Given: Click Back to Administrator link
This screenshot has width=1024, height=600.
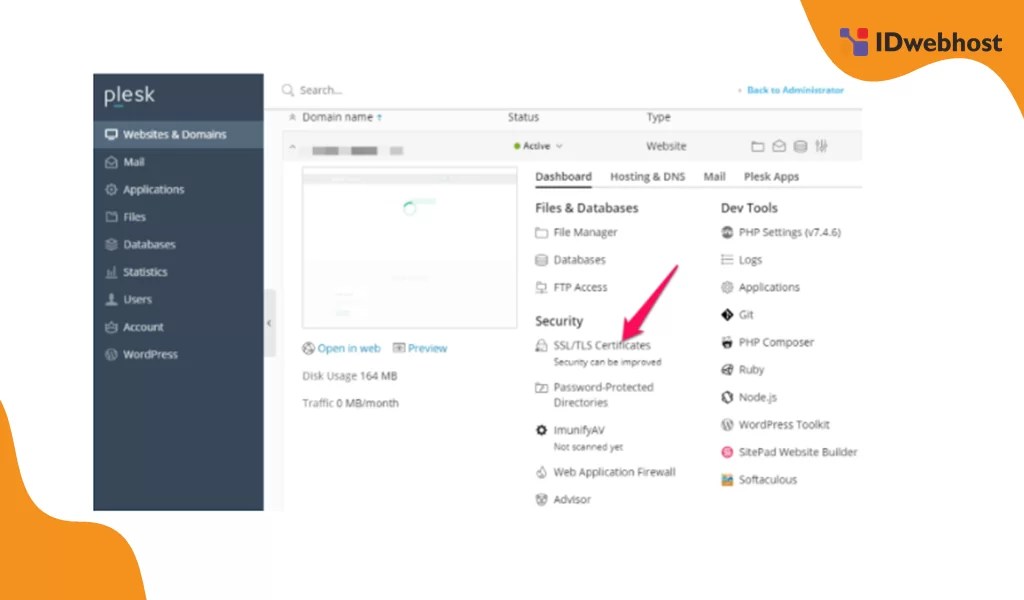Looking at the screenshot, I should [795, 90].
